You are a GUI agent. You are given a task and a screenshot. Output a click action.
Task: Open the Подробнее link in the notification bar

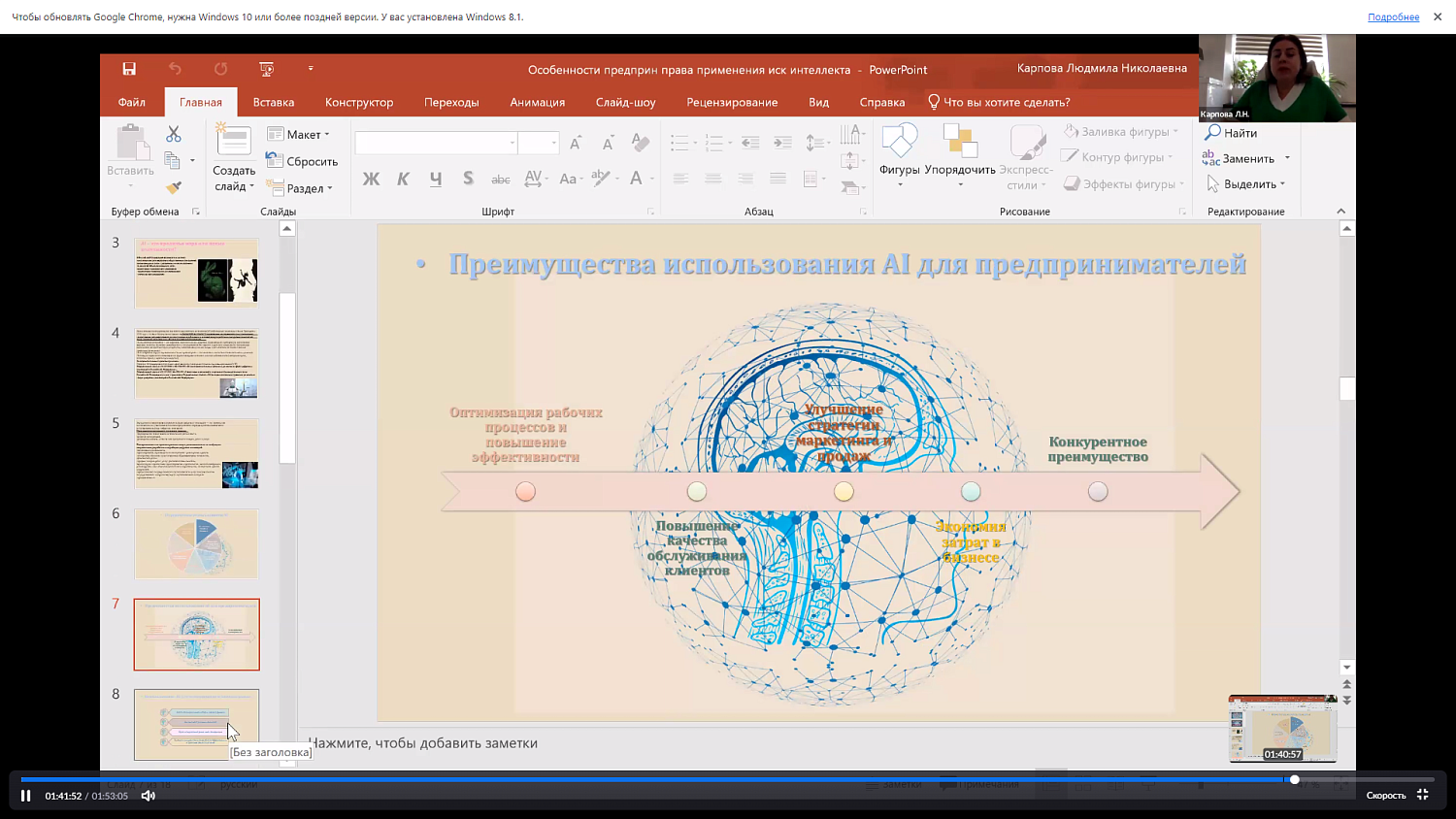click(x=1393, y=16)
